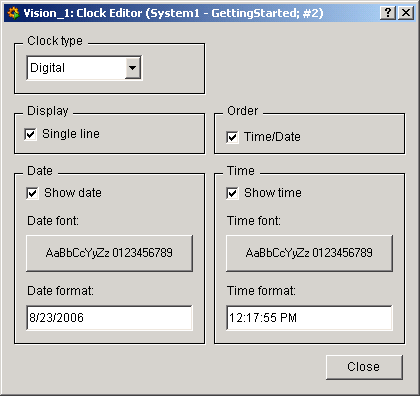Turn off the Show time checkbox
Image resolution: width=420 pixels, height=396 pixels.
(232, 193)
